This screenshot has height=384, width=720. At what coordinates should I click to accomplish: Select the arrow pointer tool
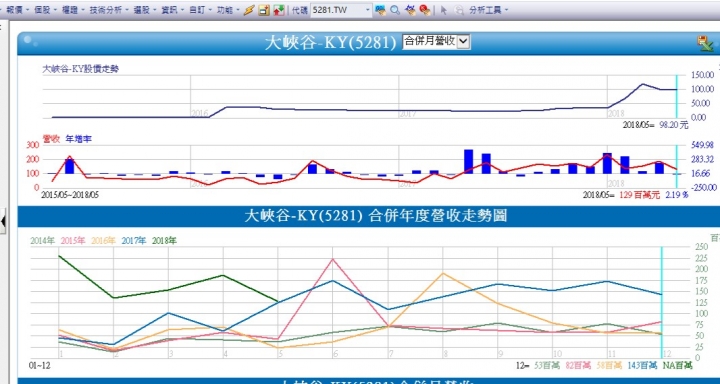(x=444, y=10)
